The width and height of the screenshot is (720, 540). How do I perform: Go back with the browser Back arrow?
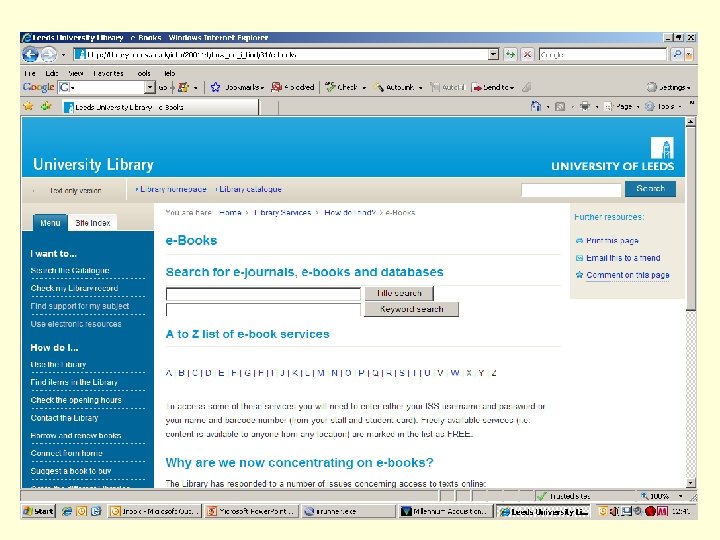(x=30, y=55)
